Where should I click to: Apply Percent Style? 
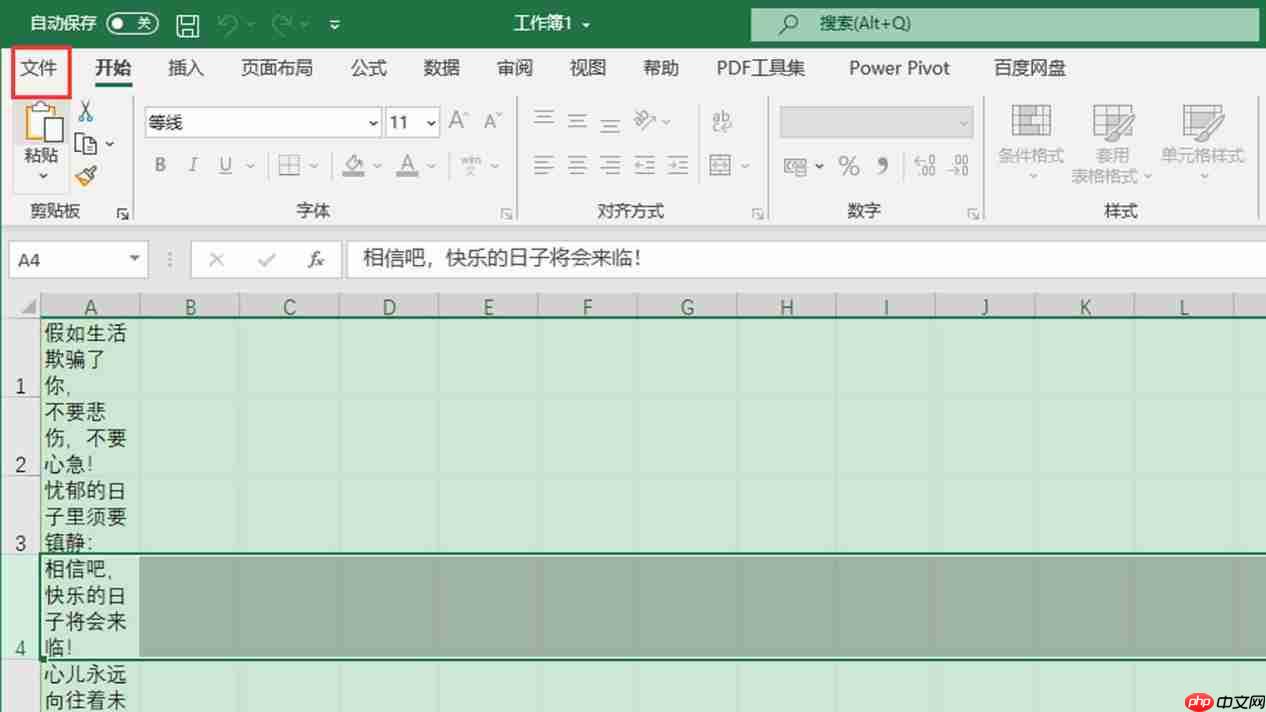coord(849,165)
